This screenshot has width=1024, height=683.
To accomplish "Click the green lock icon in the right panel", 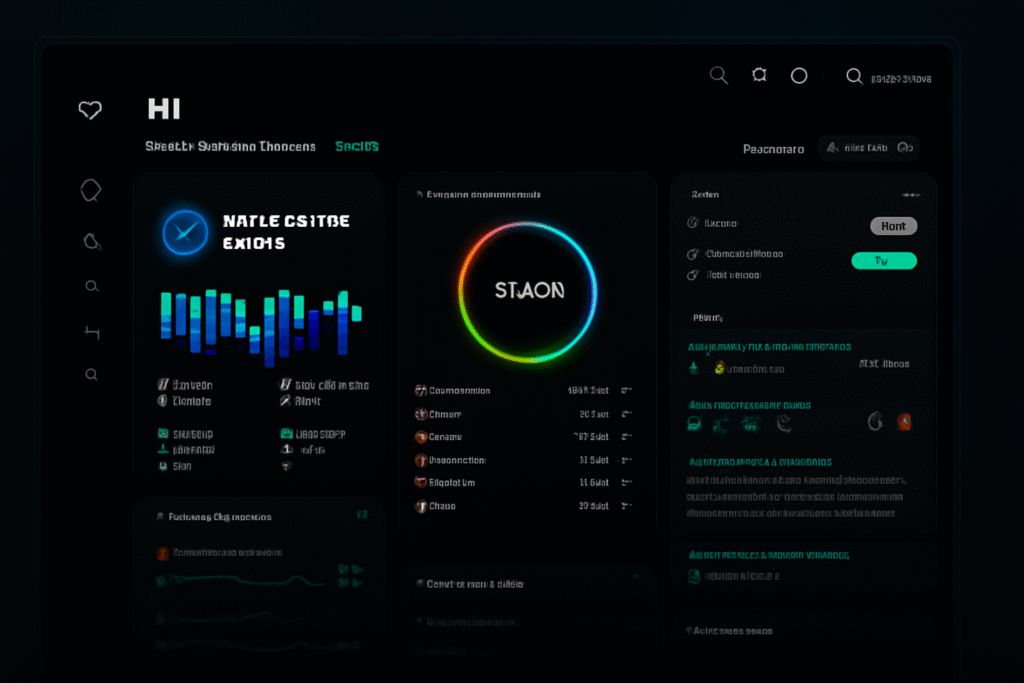I will 695,424.
